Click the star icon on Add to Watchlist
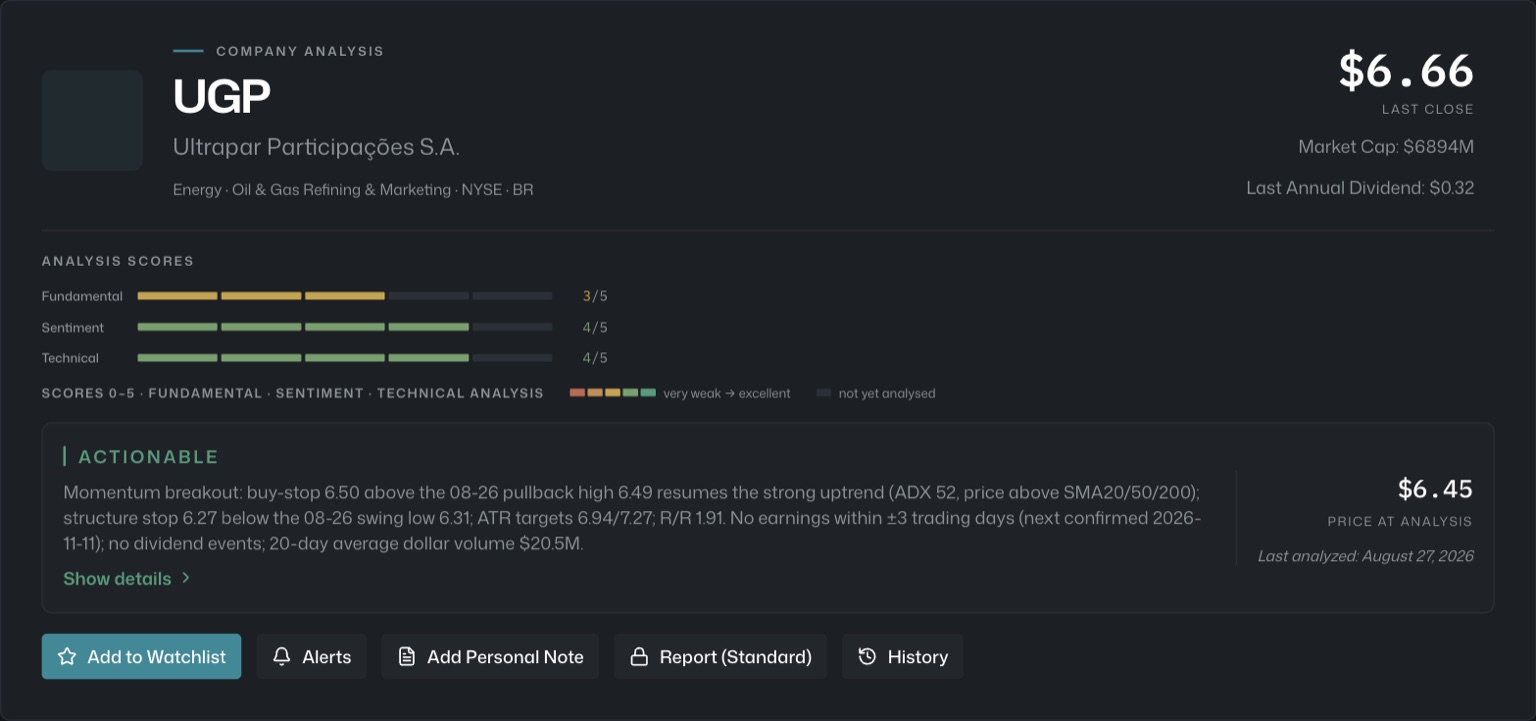 67,657
